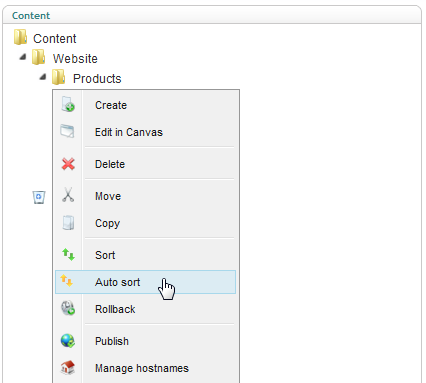Select Delete in the context menu
Screen dimensions: 426x383
point(145,164)
